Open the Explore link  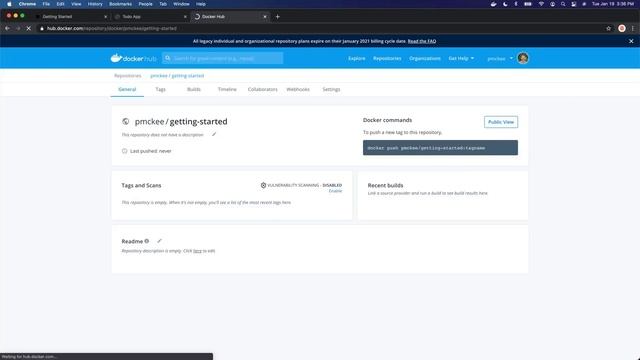pos(356,58)
